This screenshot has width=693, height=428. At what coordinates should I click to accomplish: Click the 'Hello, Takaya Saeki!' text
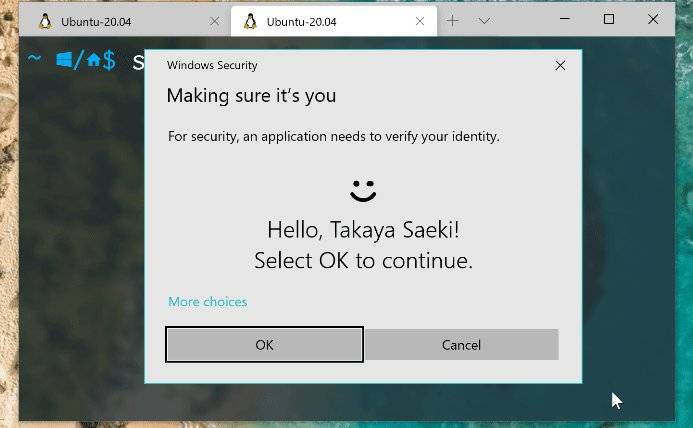point(363,230)
